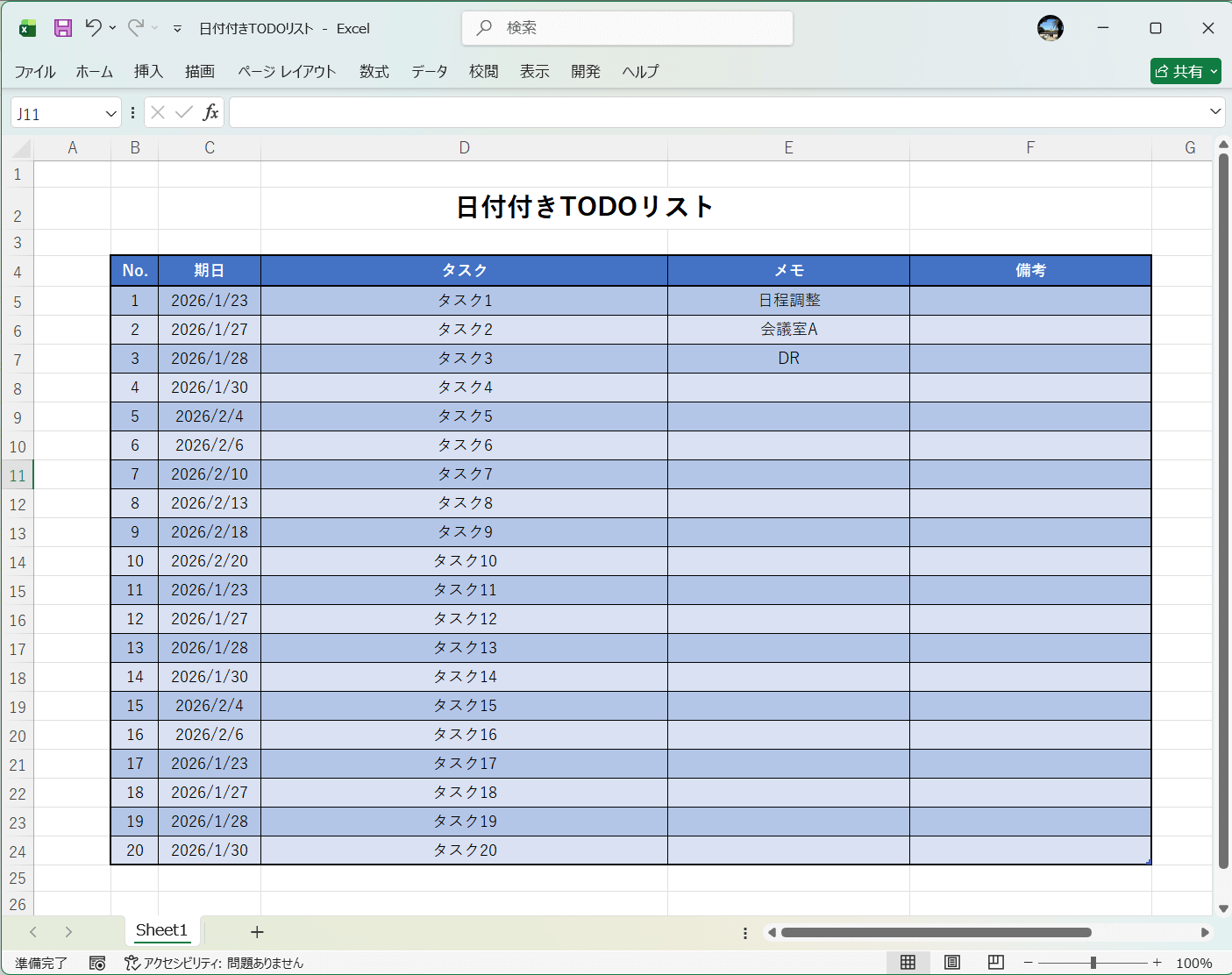Open Insert Function with the fx icon
The width and height of the screenshot is (1232, 975).
(x=210, y=112)
